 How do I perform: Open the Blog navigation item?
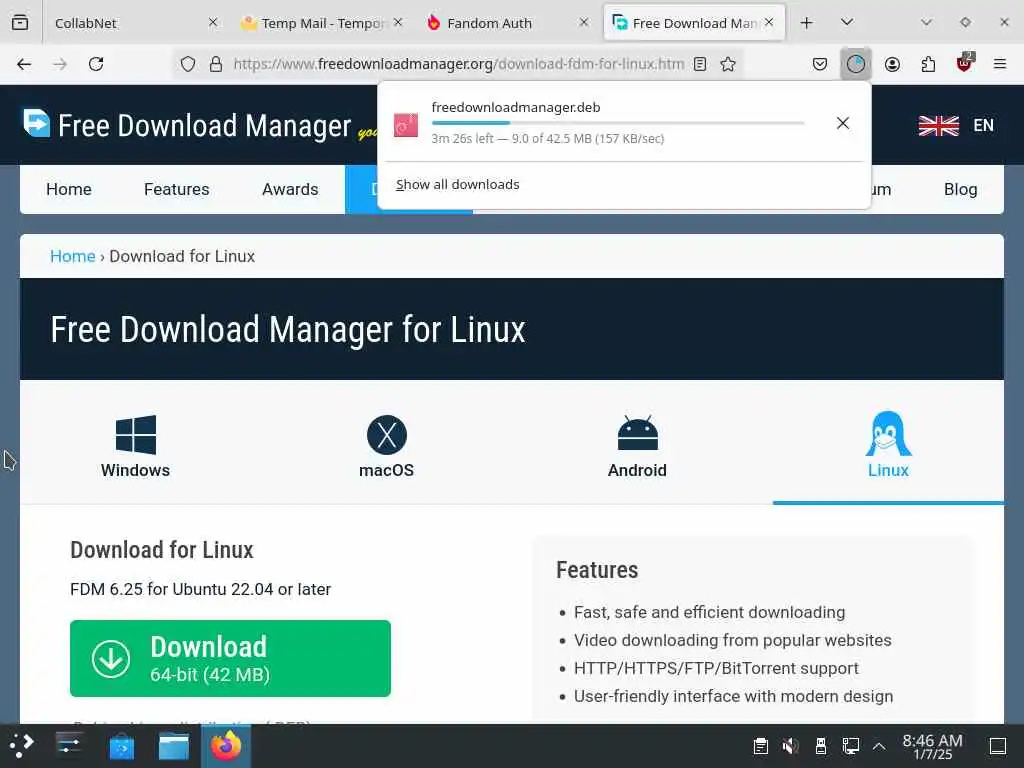(x=960, y=189)
